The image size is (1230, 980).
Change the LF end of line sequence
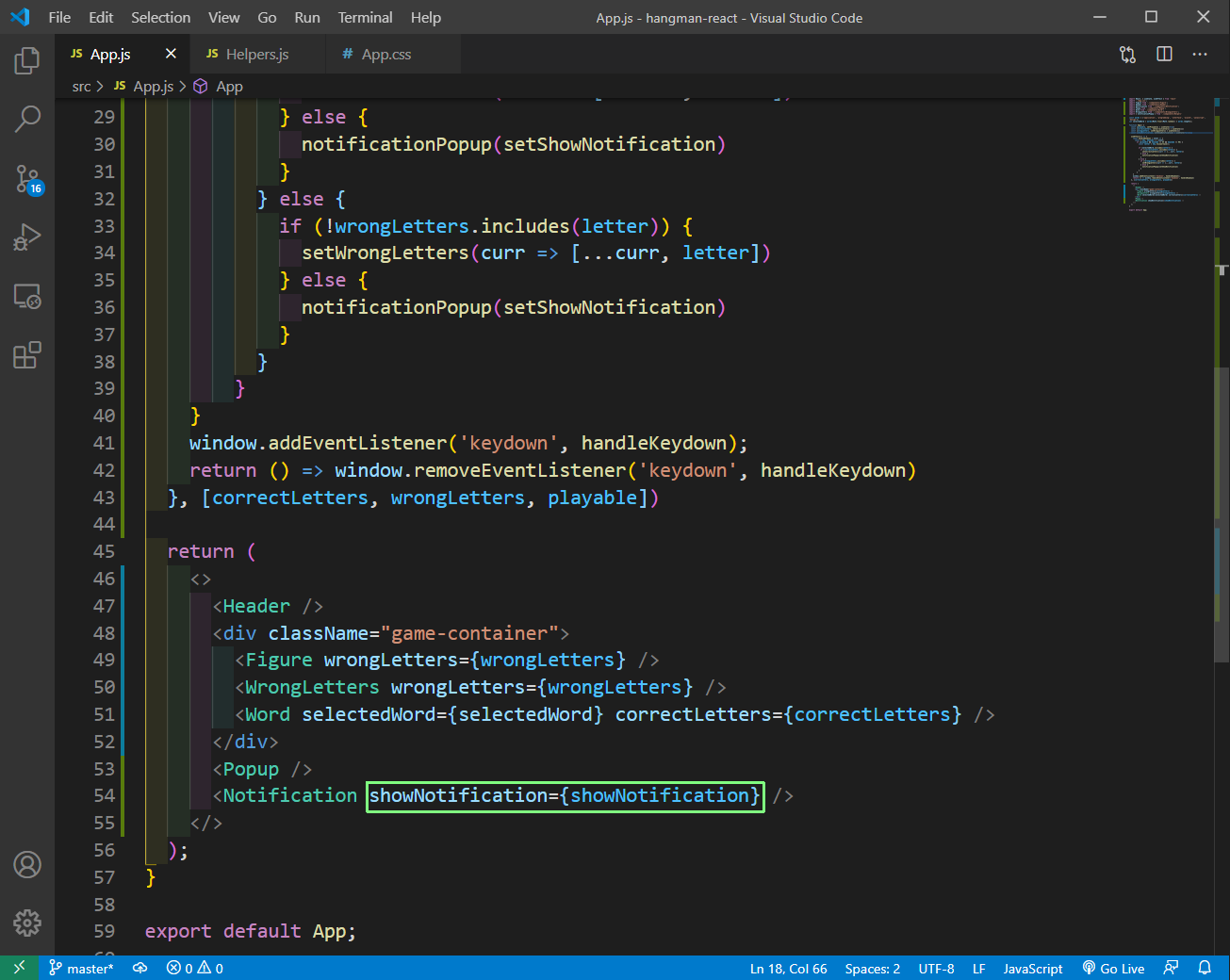click(x=978, y=968)
